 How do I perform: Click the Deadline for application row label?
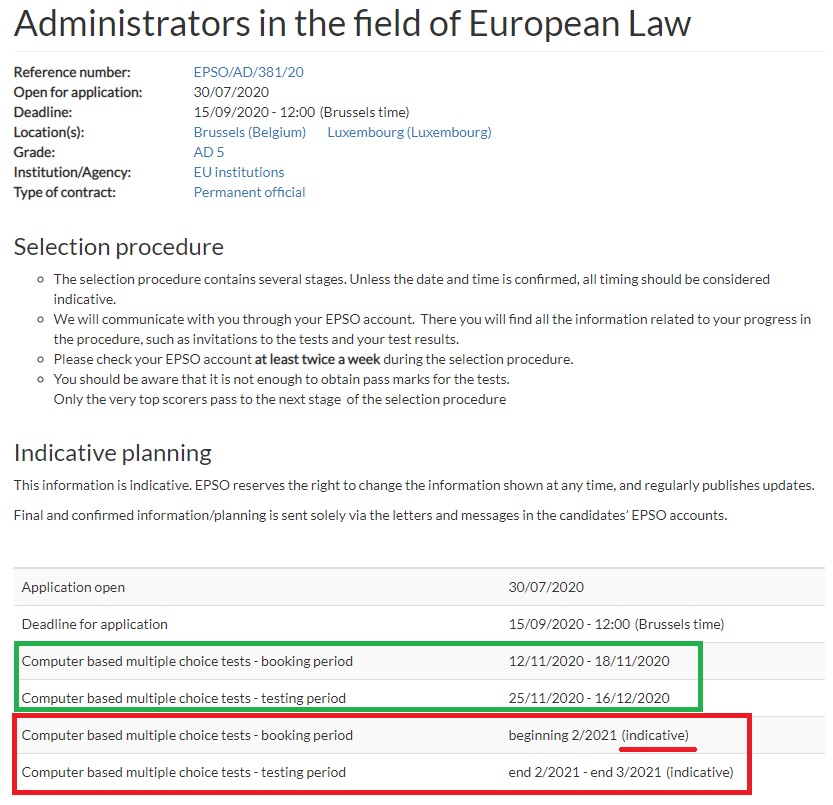pyautogui.click(x=95, y=624)
